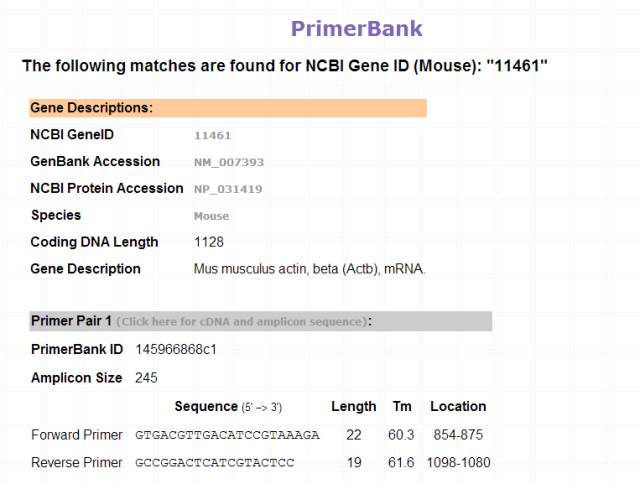Screen dimensions: 640x484
Task: Click the reverse primer location 1098-1080
Action: [458, 463]
